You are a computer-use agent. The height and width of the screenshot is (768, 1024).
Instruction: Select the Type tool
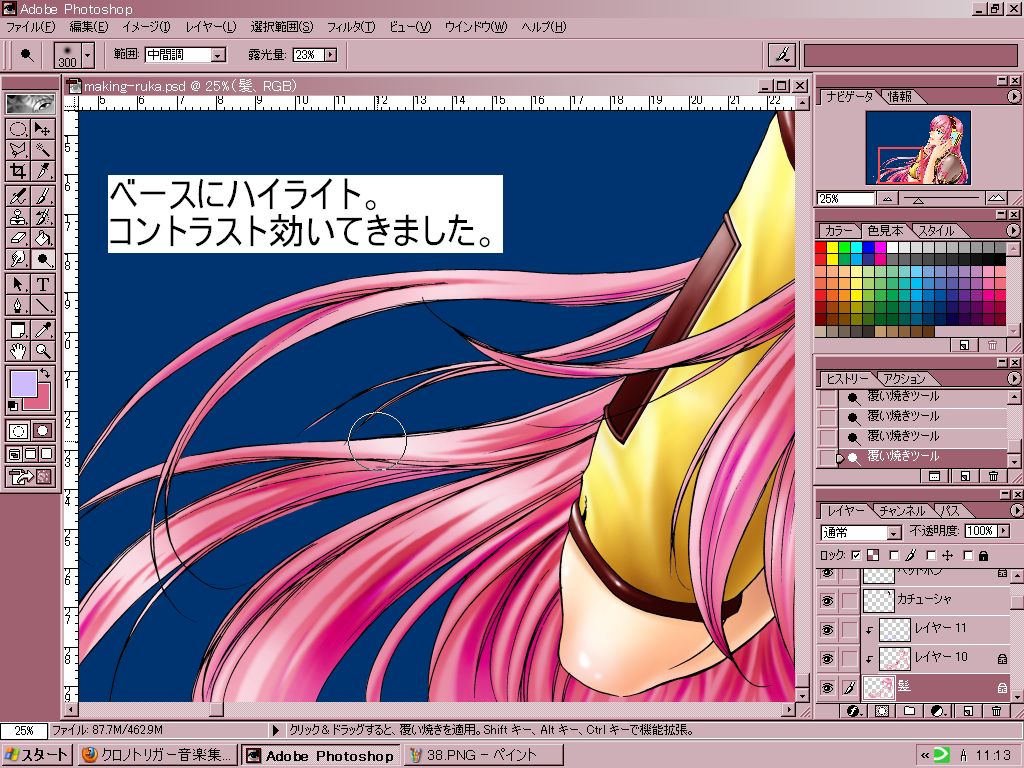pos(43,284)
